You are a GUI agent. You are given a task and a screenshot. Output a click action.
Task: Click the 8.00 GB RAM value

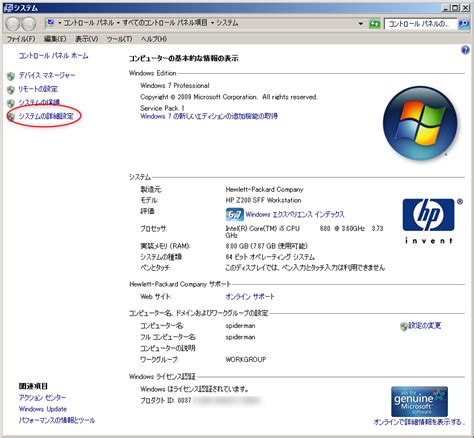coord(266,246)
